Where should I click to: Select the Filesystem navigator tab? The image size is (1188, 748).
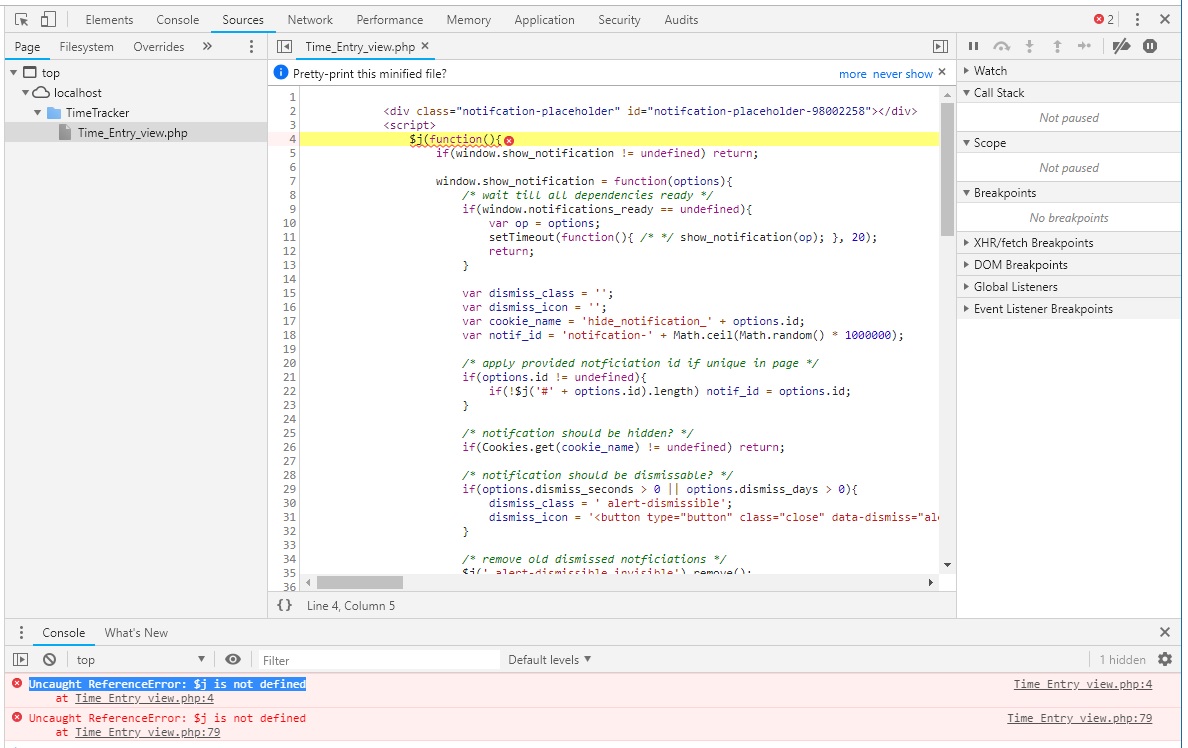(86, 47)
